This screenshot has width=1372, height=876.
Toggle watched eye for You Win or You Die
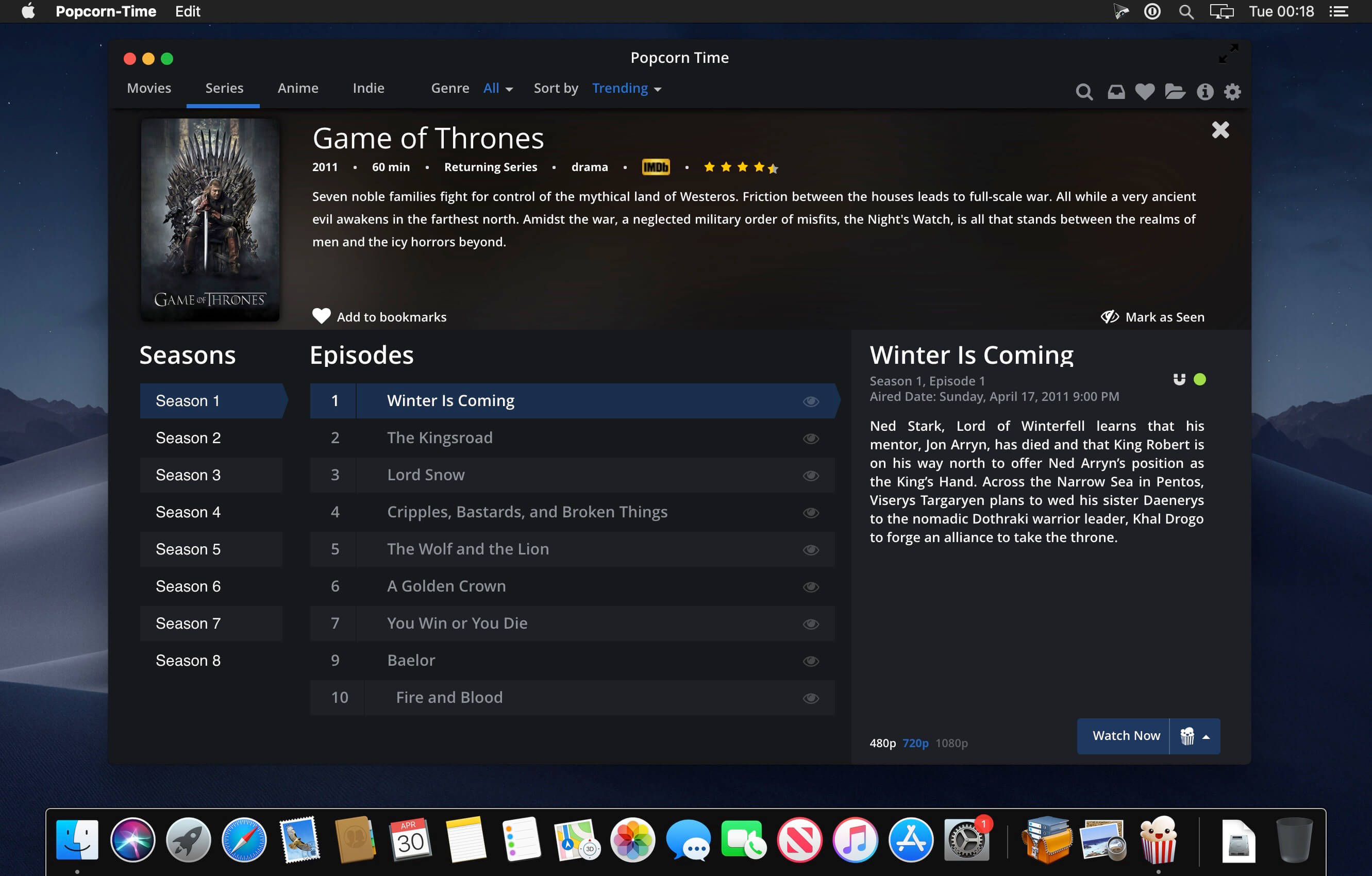coord(810,624)
